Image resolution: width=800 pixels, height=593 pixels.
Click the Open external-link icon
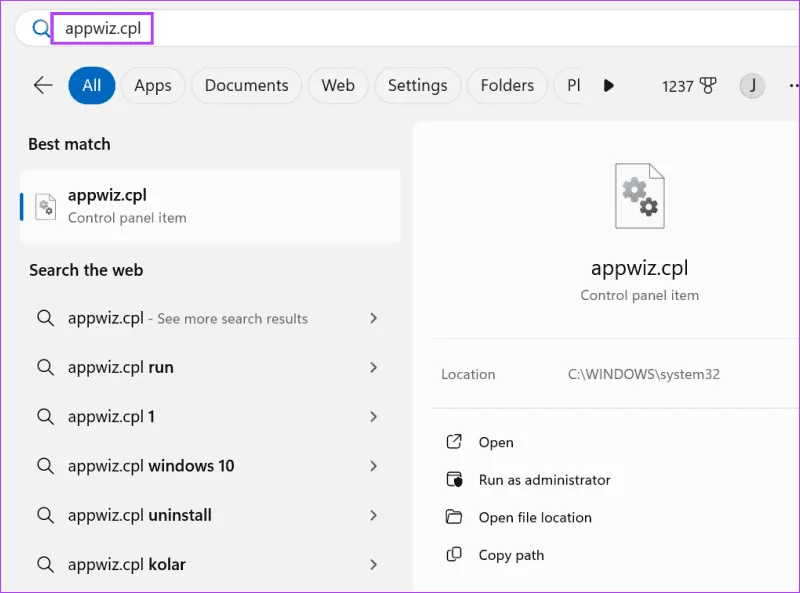click(454, 442)
